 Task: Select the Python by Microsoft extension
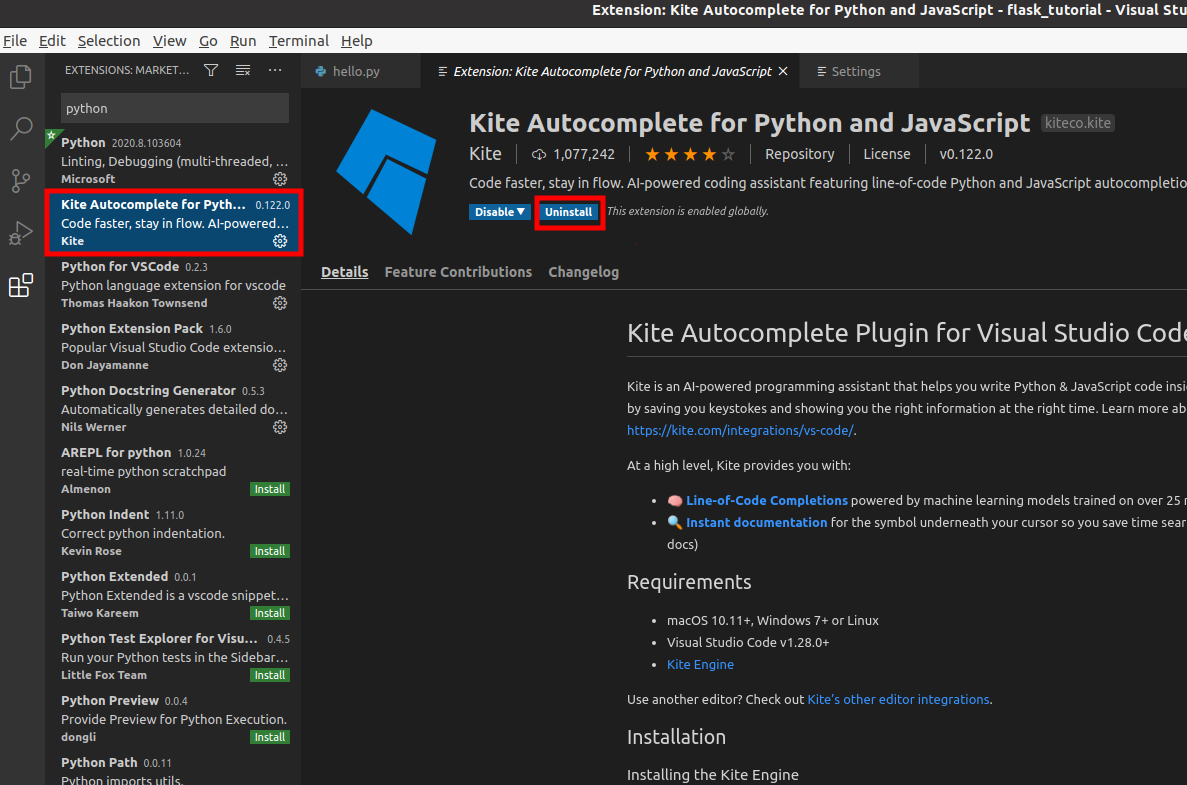pos(173,160)
